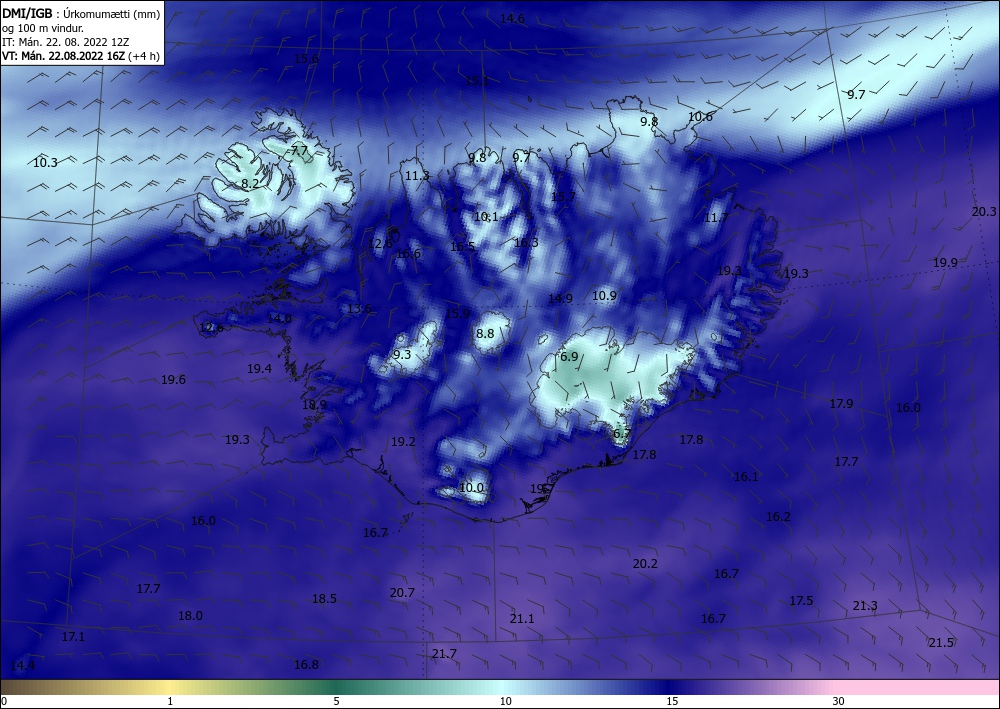This screenshot has width=1000, height=709.
Task: Select the 17.5 value label
Action: point(801,601)
